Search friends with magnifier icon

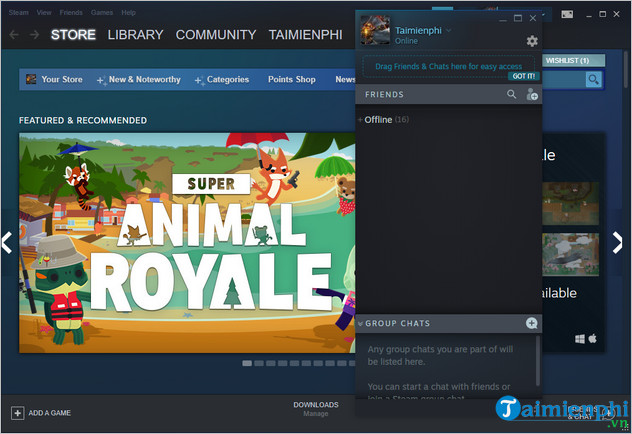tap(511, 94)
